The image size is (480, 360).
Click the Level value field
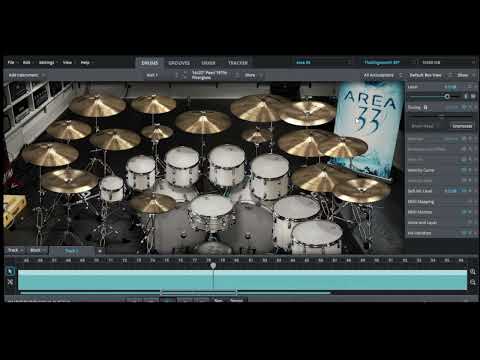[x=450, y=87]
